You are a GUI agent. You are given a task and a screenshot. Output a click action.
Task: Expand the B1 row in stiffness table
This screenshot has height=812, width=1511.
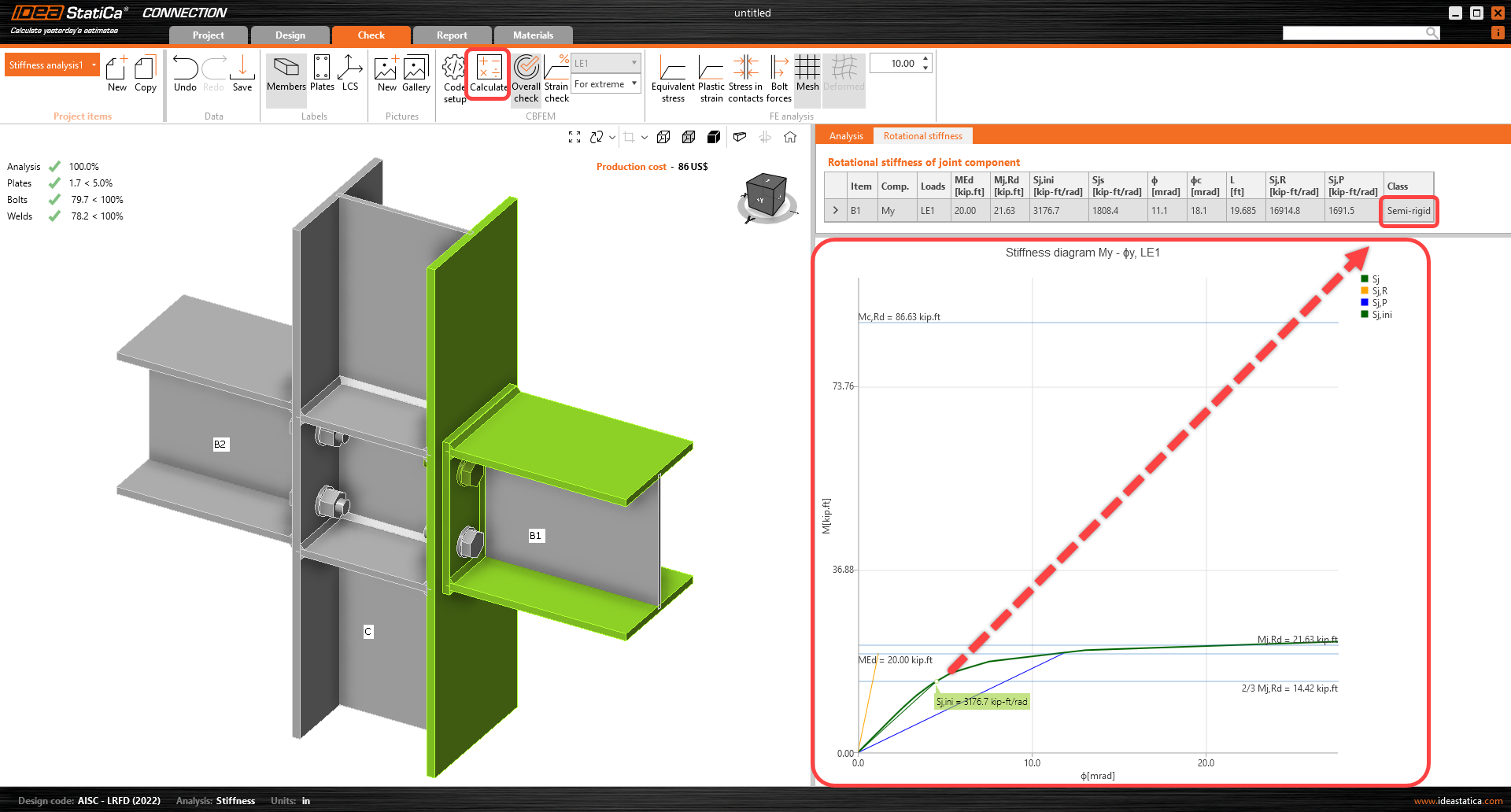tap(835, 211)
